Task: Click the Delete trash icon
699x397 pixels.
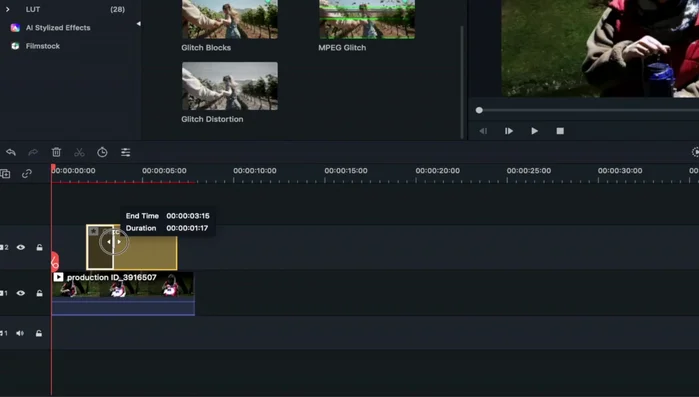Action: click(x=56, y=152)
